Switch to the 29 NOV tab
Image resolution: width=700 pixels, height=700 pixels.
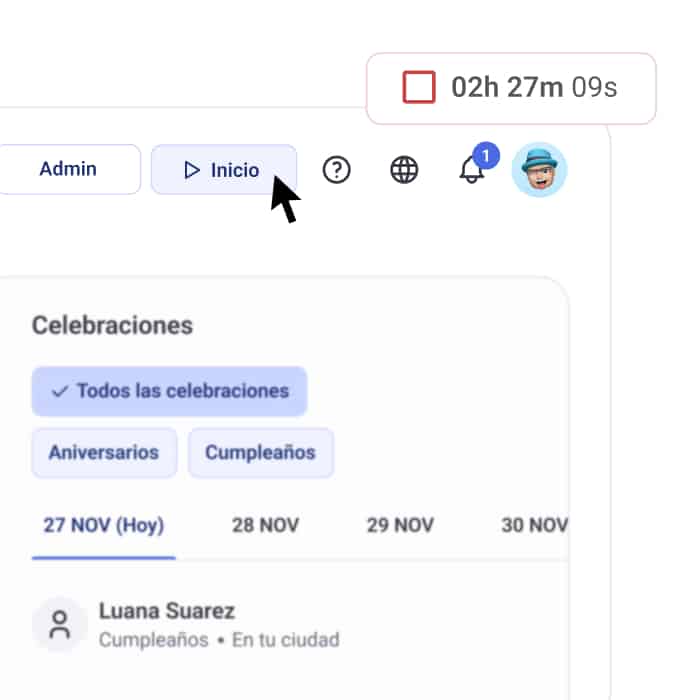coord(400,525)
